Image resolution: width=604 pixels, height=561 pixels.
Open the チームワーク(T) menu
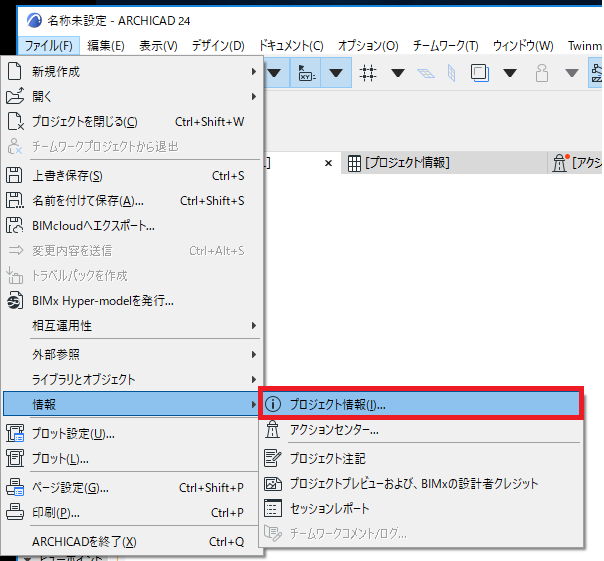click(x=445, y=46)
